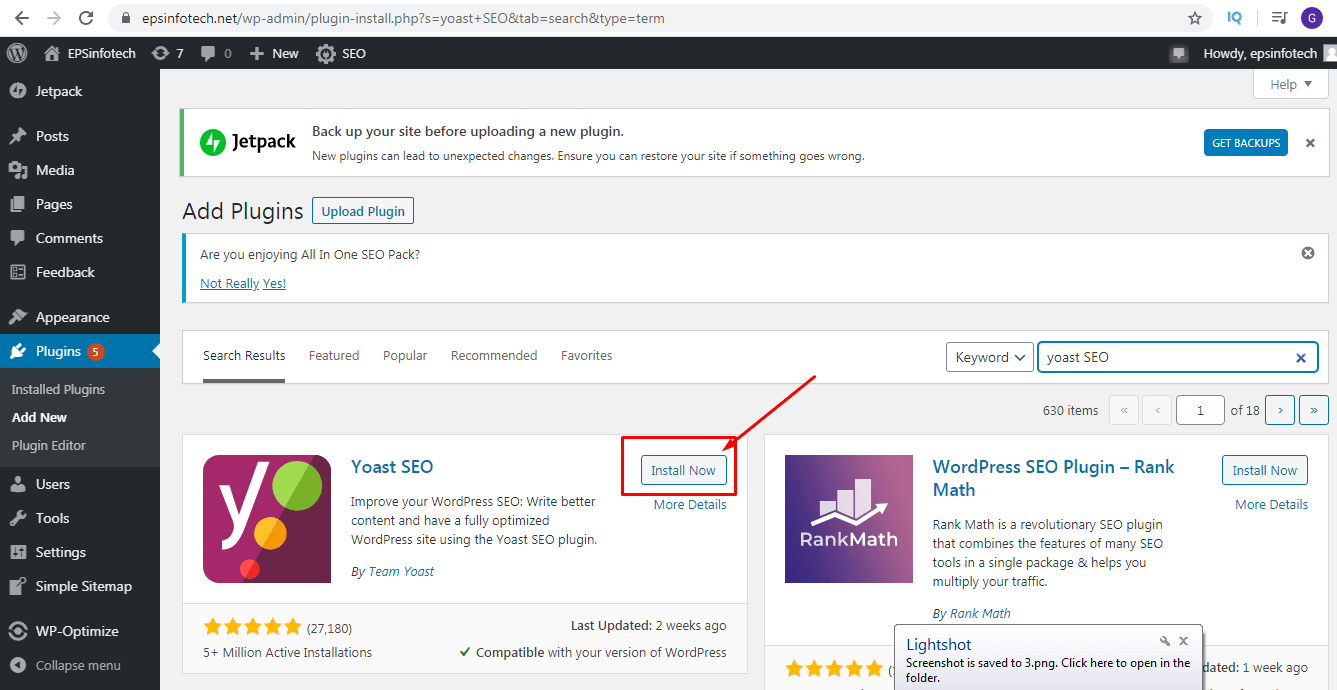Switch to the Popular tab
This screenshot has width=1337, height=690.
[405, 356]
